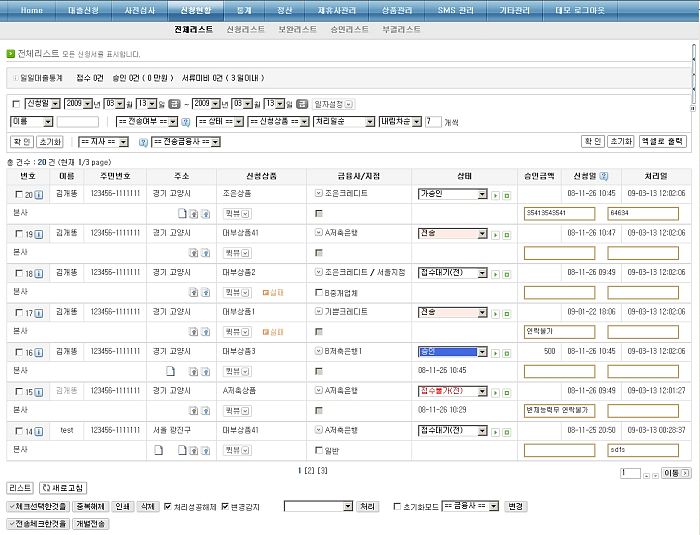Toggle the 처리성공해제 checkbox
The image size is (700, 535).
pos(168,506)
